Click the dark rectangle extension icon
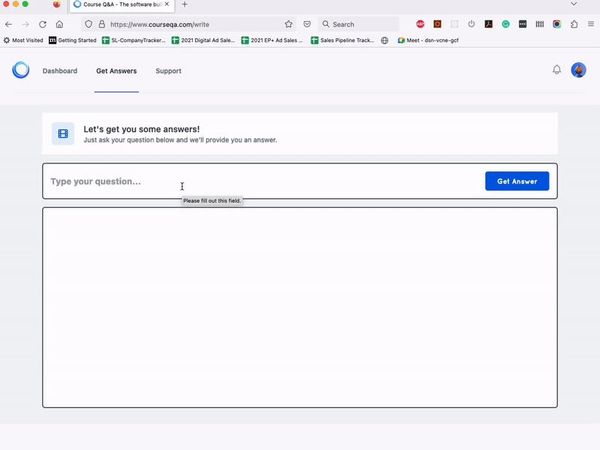 coord(523,24)
